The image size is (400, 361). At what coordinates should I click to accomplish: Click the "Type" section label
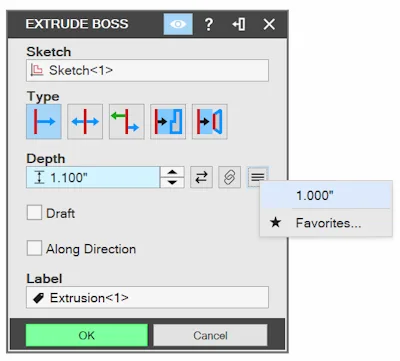click(x=43, y=97)
